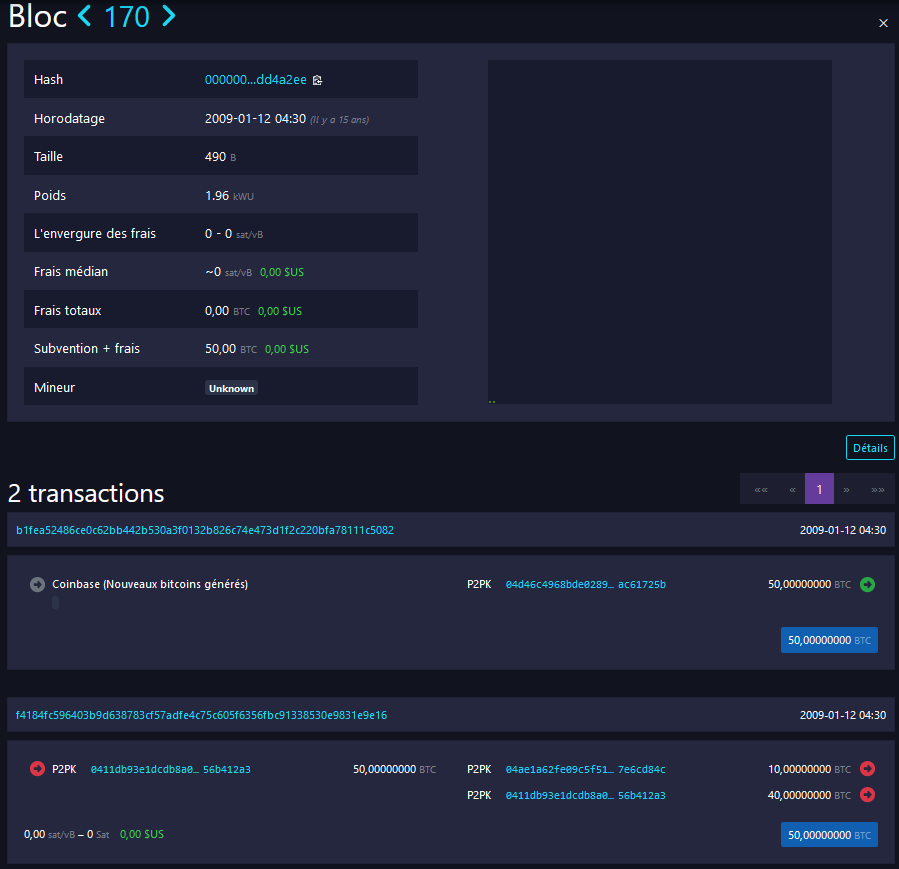Open block hash 000000...dd4a2ee link
Image resolution: width=899 pixels, height=869 pixels.
(256, 80)
